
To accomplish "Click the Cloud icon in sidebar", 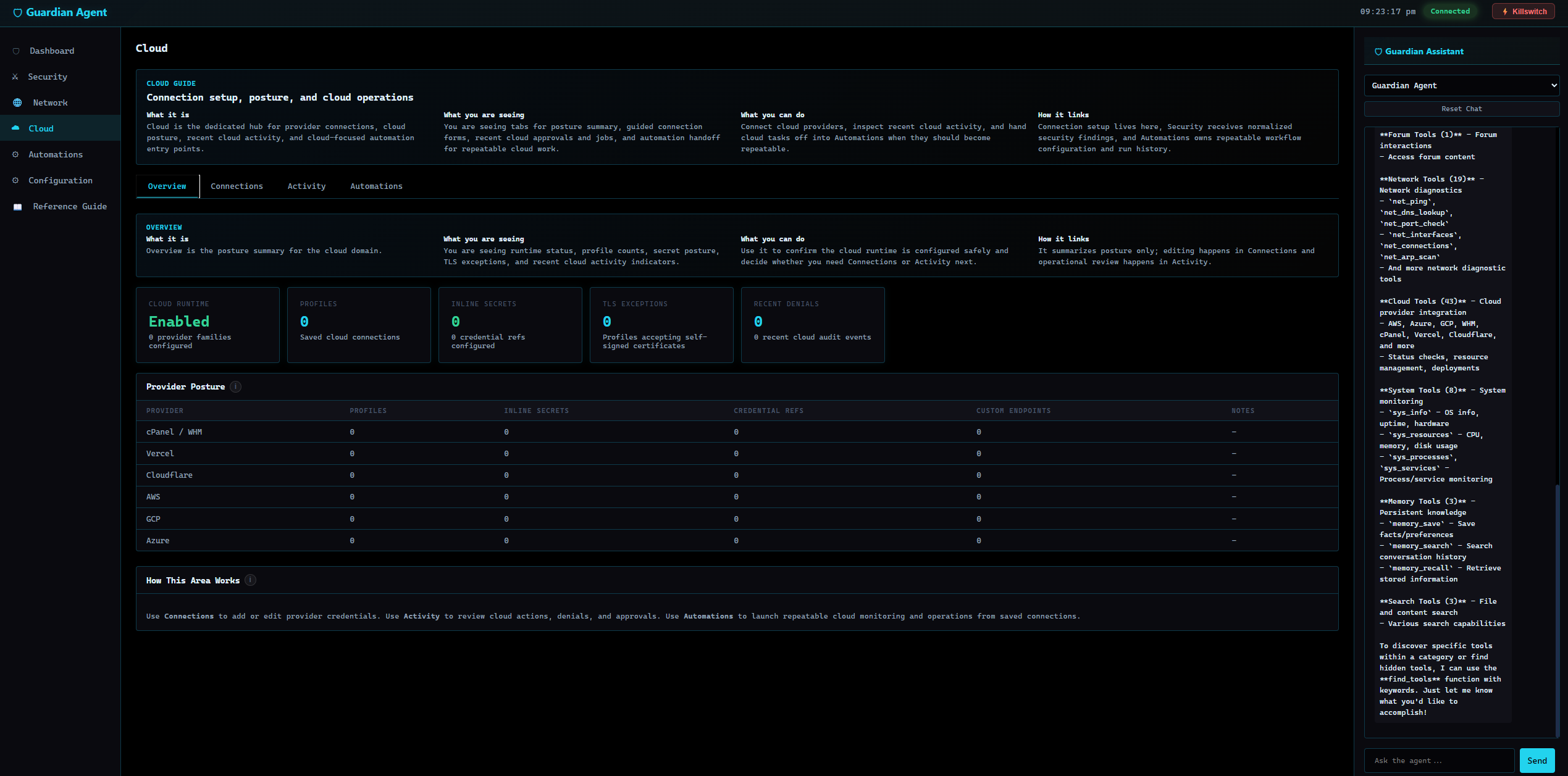I will (15, 128).
